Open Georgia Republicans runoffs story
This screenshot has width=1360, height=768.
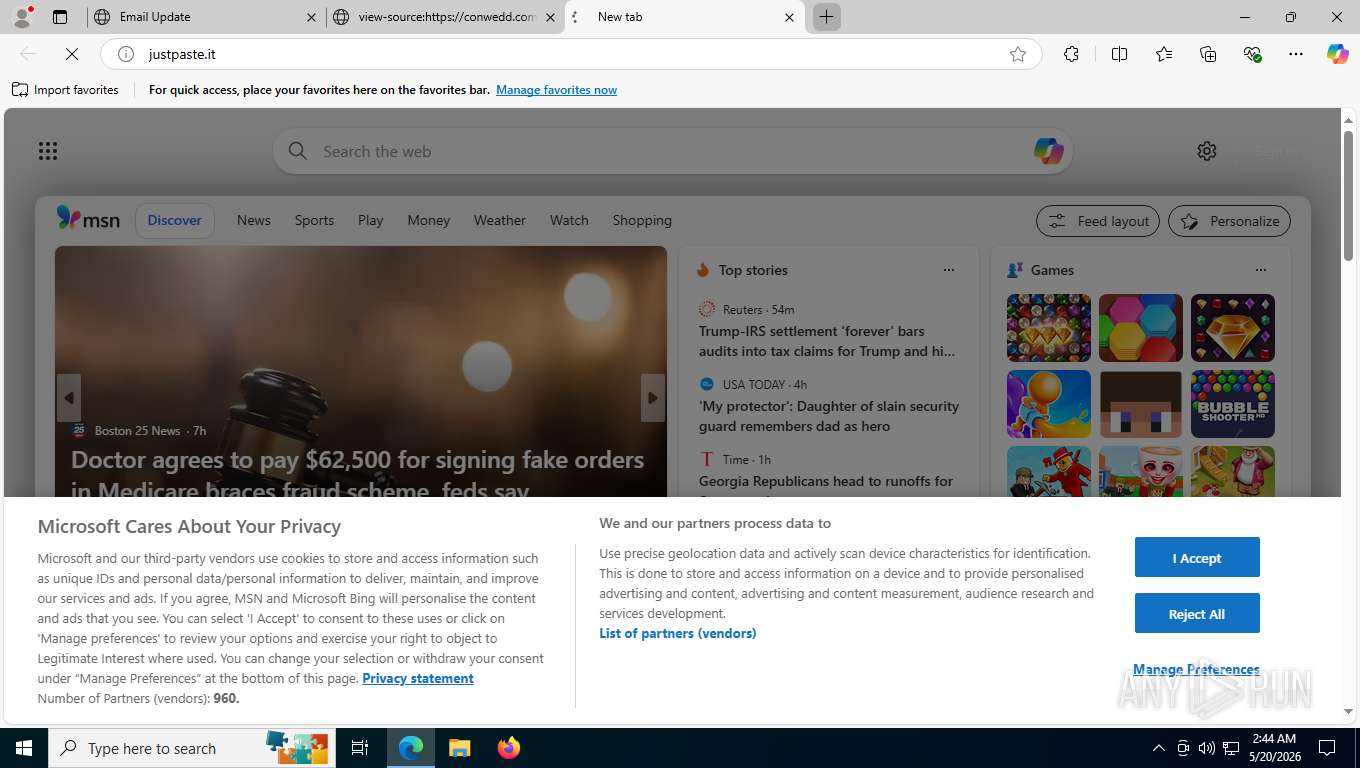[x=826, y=481]
